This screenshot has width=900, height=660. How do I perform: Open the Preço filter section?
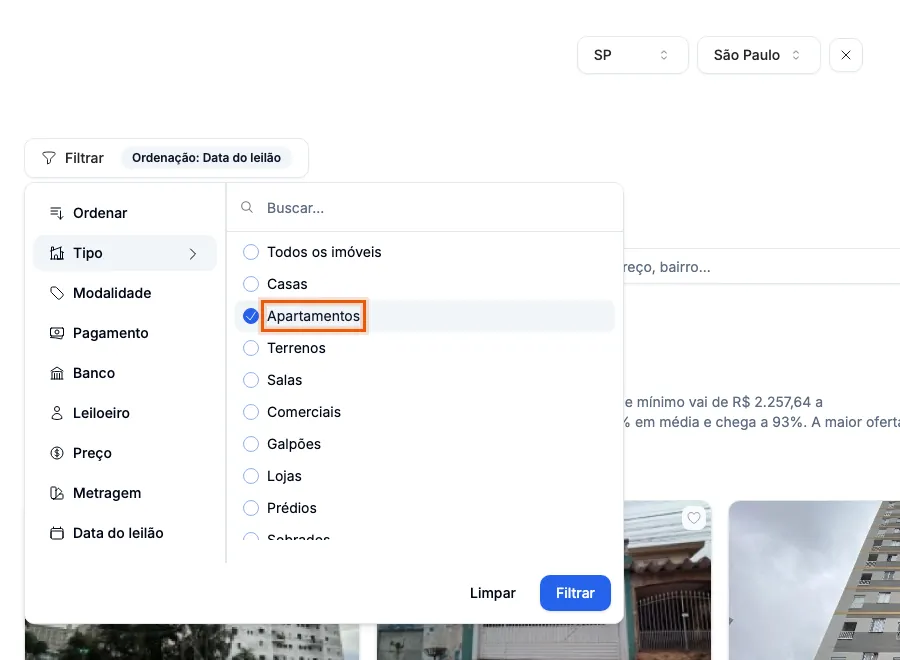pos(125,453)
